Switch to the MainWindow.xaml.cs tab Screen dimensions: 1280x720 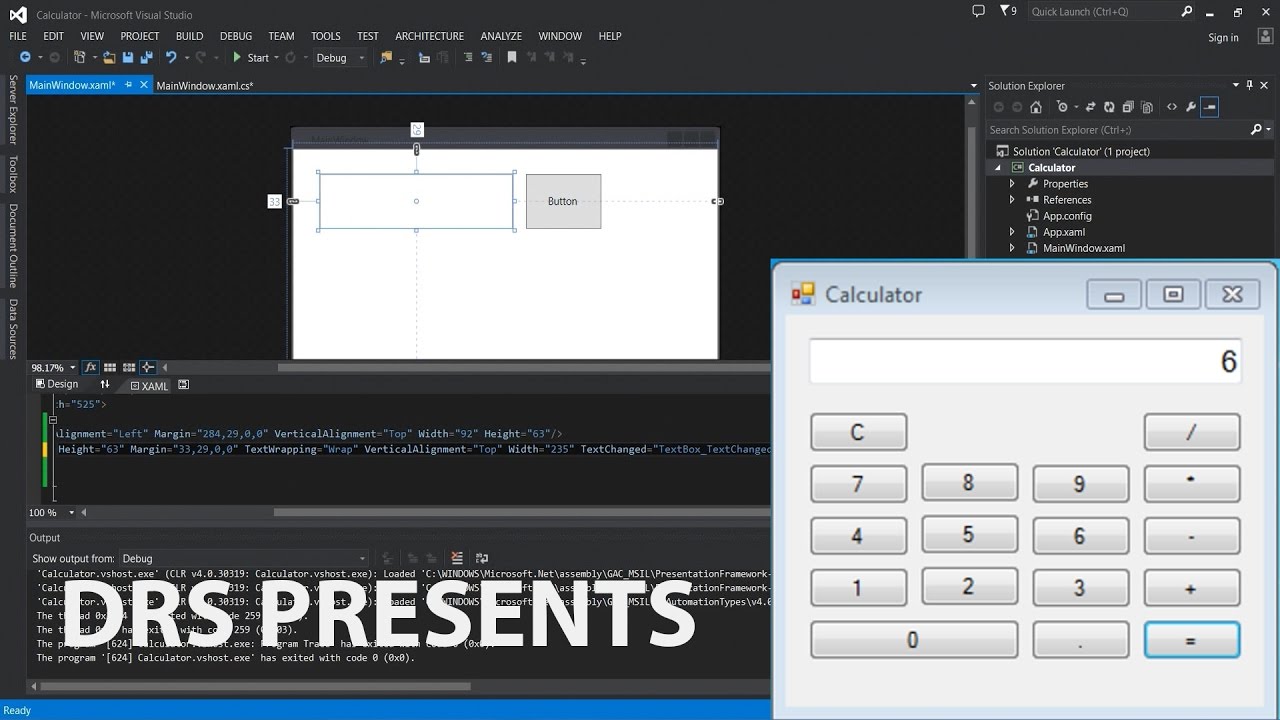205,86
